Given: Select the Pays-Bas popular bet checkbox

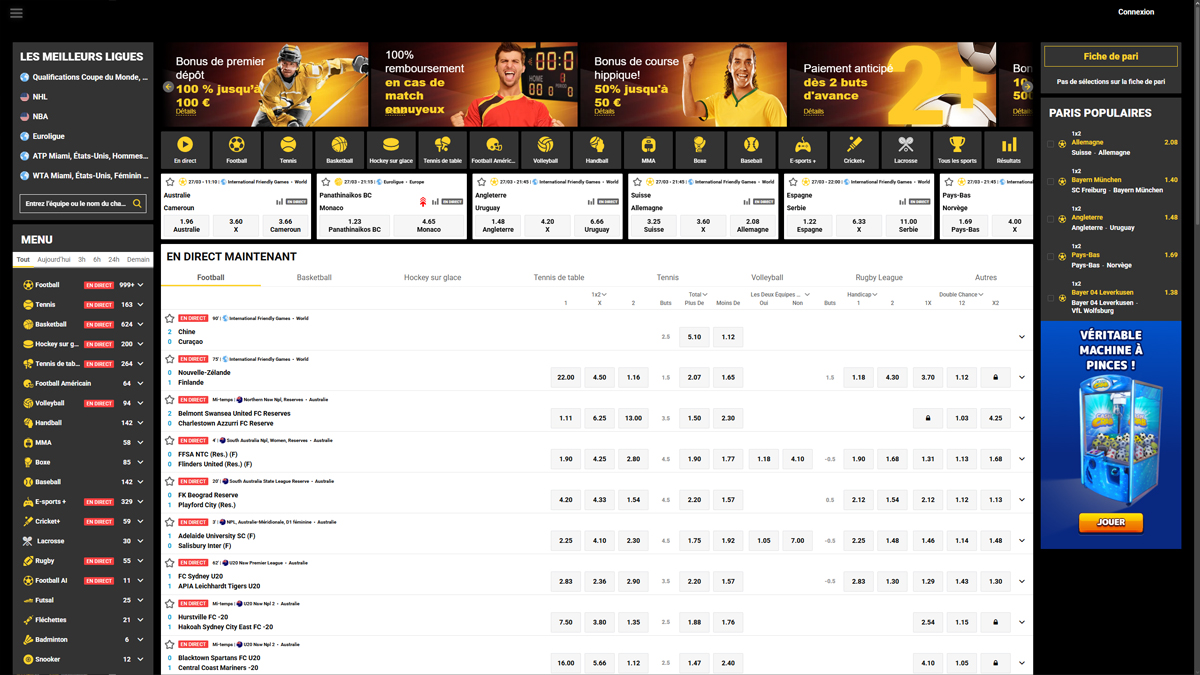Looking at the screenshot, I should click(x=1050, y=257).
